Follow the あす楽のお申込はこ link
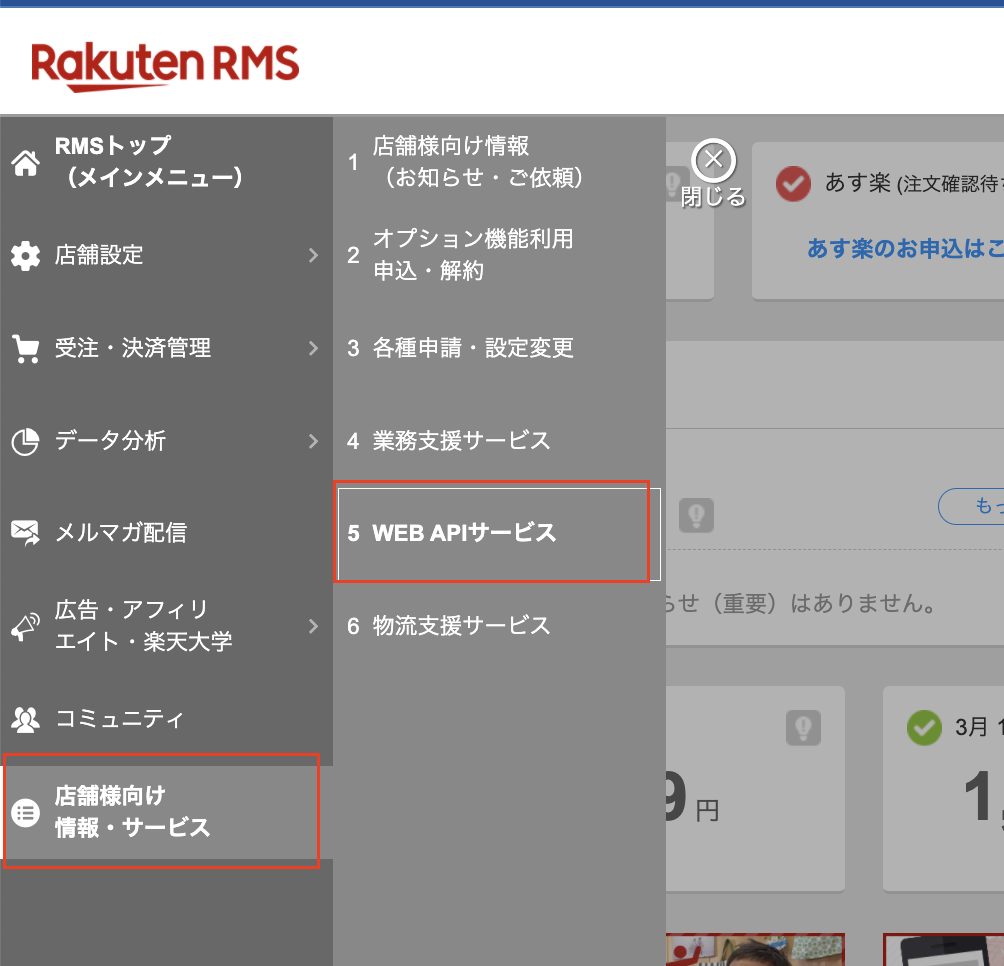The image size is (1004, 966). (905, 249)
